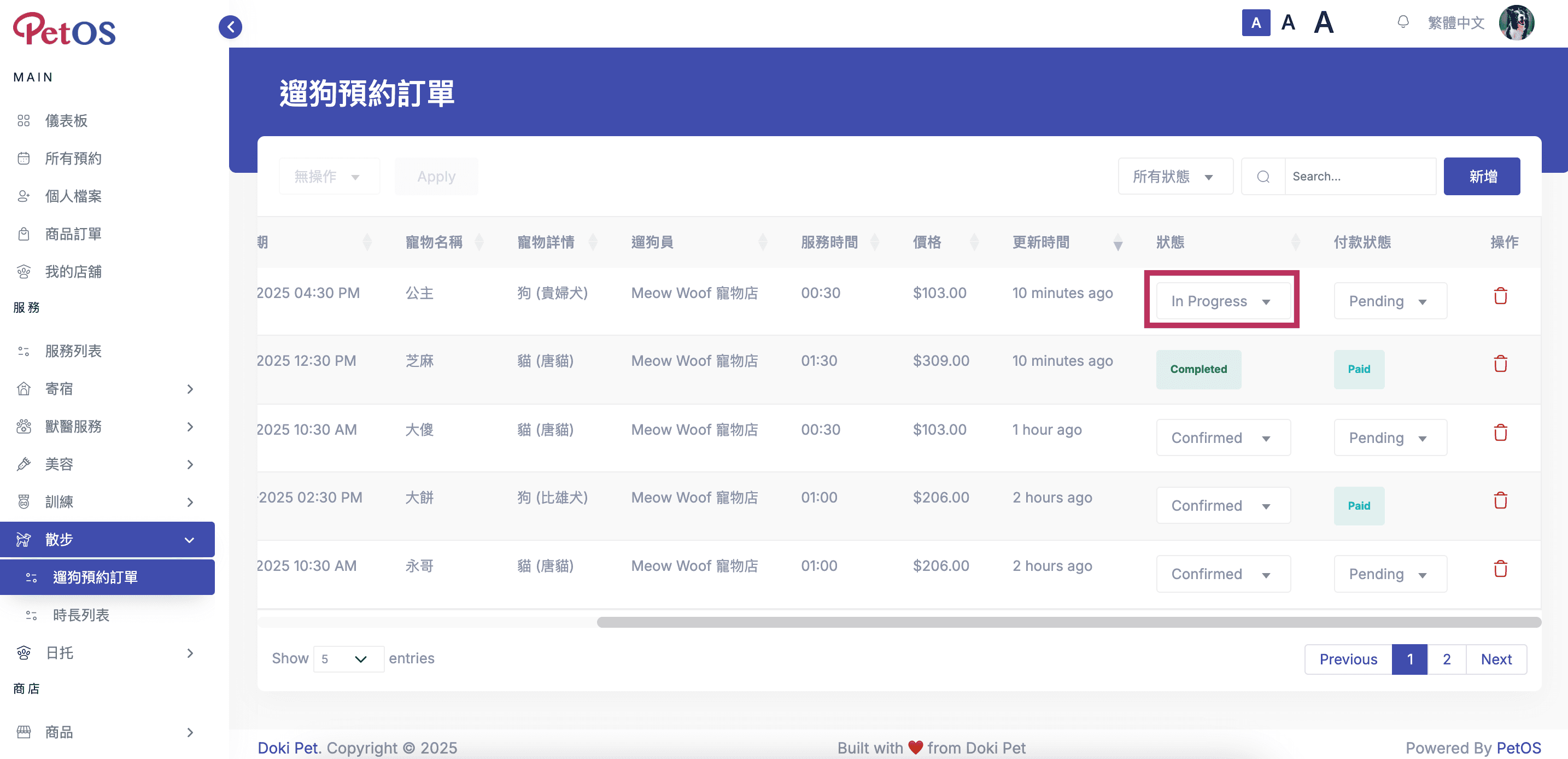The height and width of the screenshot is (759, 1568).
Task: Click the user profile avatar
Action: click(x=1516, y=22)
